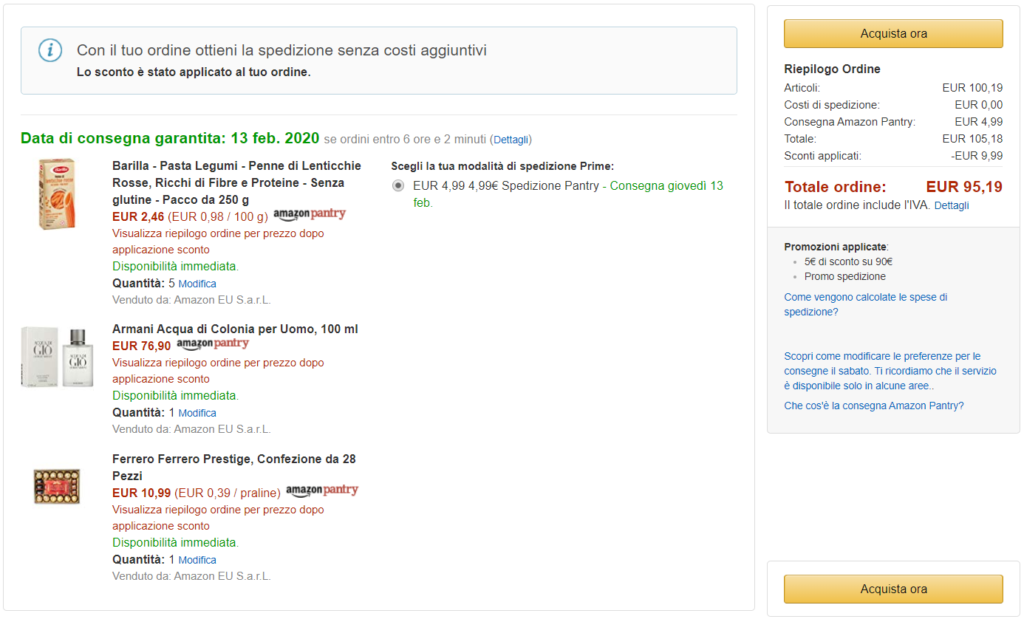This screenshot has height=619, width=1024.
Task: Click Modifica to change Ferrero Prestige quantity
Action: [x=196, y=559]
